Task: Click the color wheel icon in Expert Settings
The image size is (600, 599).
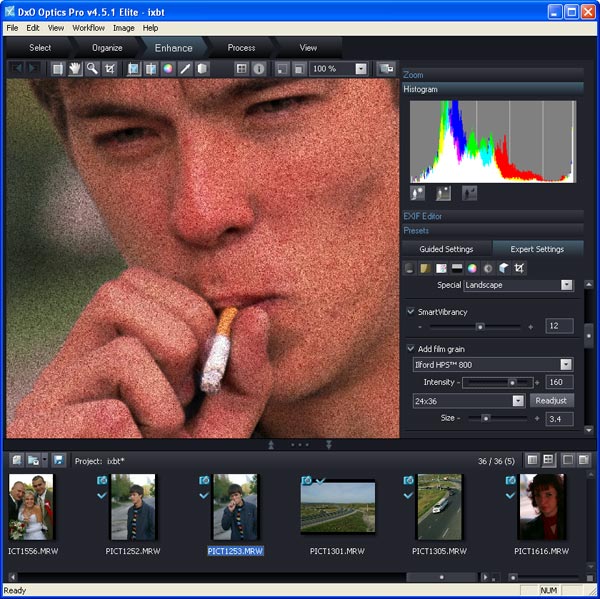Action: (x=472, y=268)
